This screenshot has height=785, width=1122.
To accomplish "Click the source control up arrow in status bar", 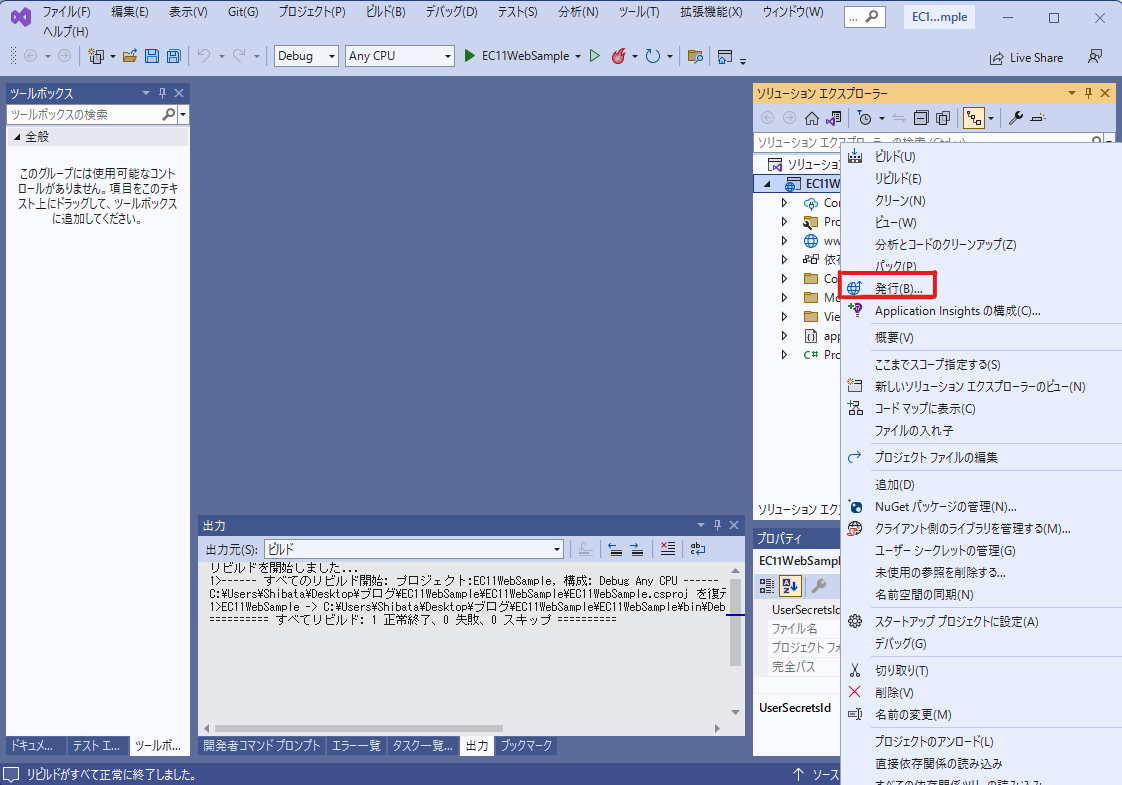I will coord(799,774).
